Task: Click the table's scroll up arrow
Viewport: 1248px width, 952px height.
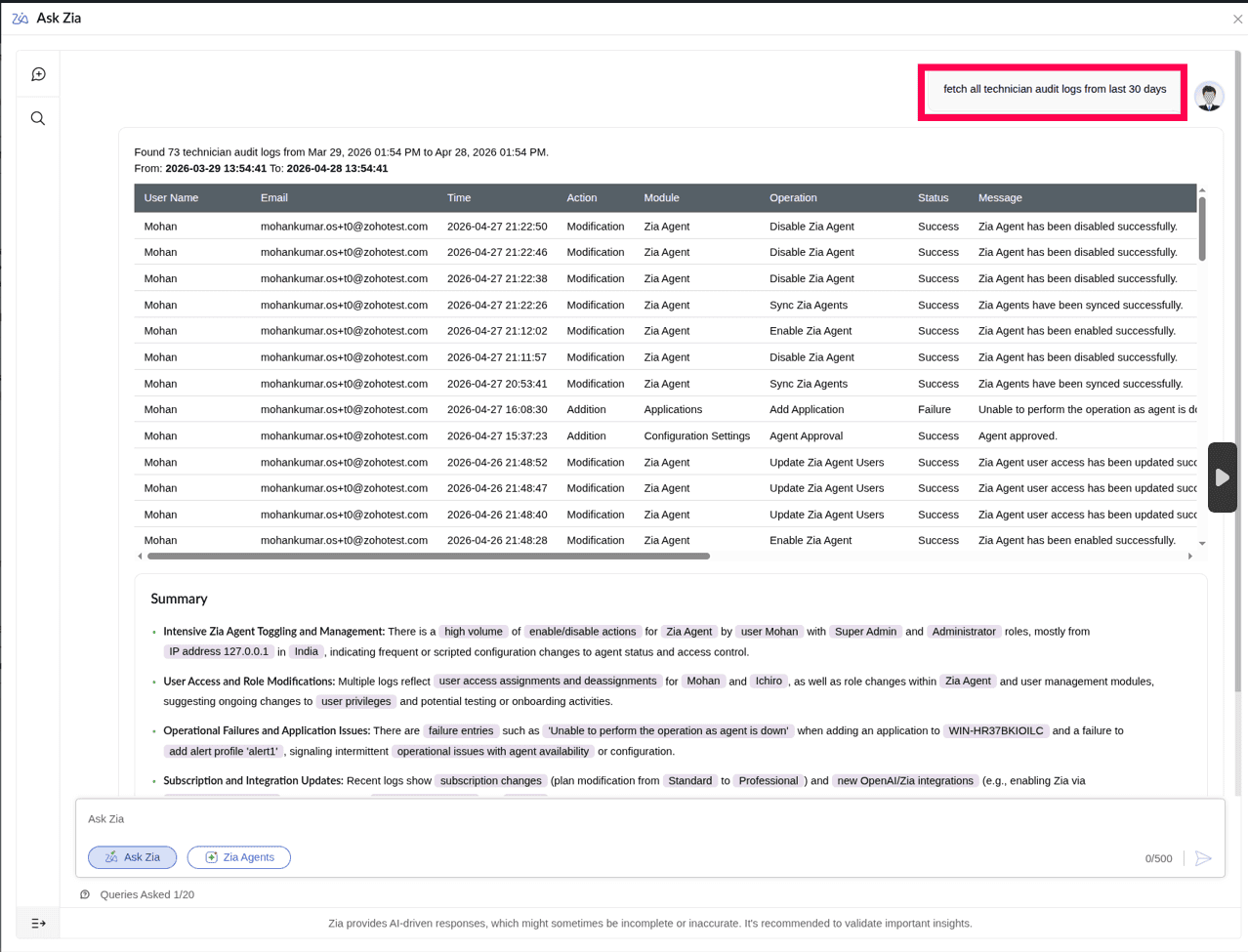Action: tap(1202, 190)
